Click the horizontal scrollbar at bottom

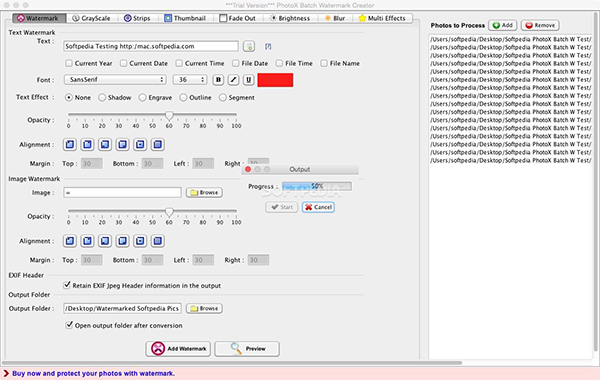[x=232, y=362]
